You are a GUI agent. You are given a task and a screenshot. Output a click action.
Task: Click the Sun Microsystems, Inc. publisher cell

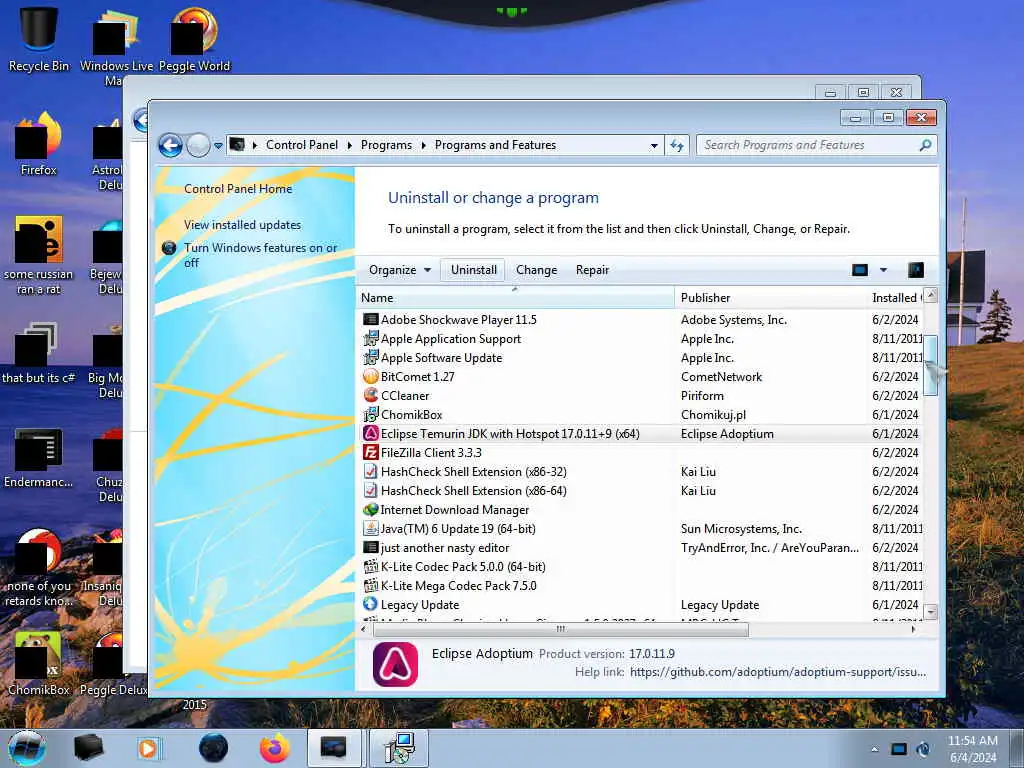coord(741,529)
